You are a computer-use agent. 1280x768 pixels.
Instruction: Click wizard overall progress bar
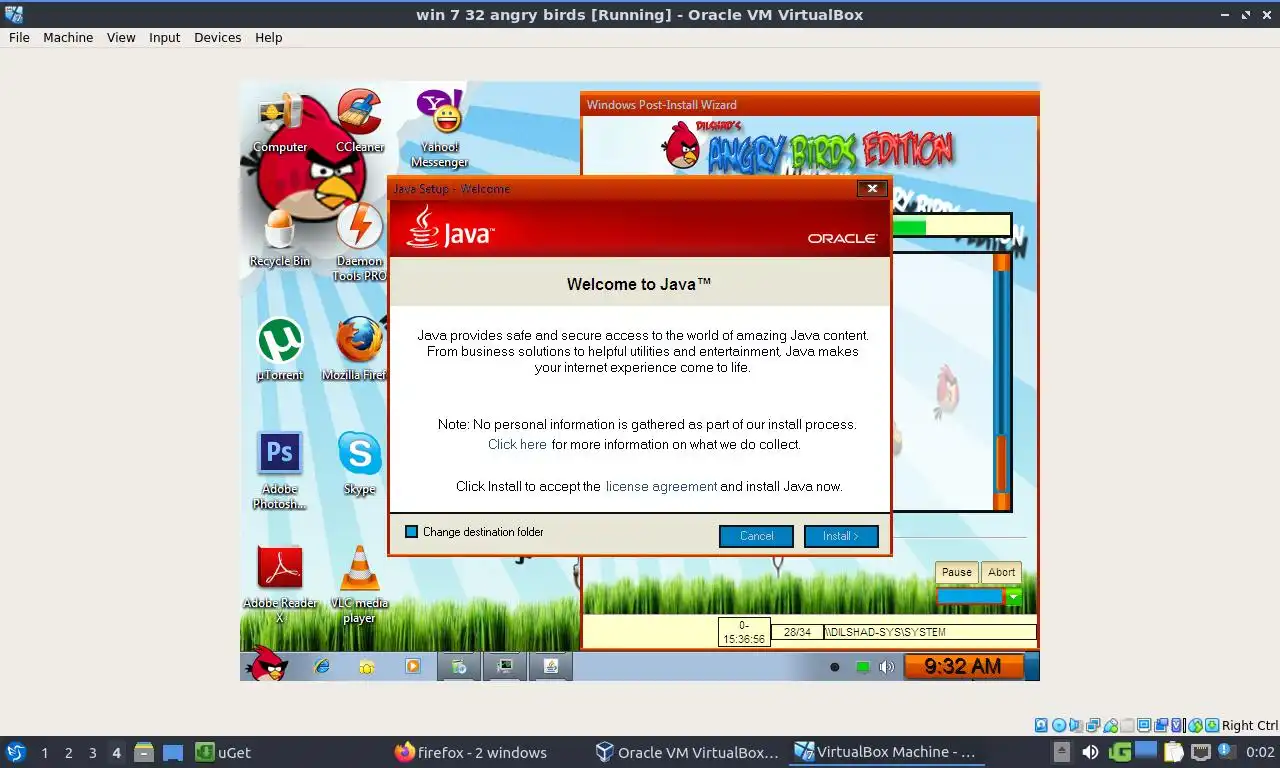pos(950,226)
